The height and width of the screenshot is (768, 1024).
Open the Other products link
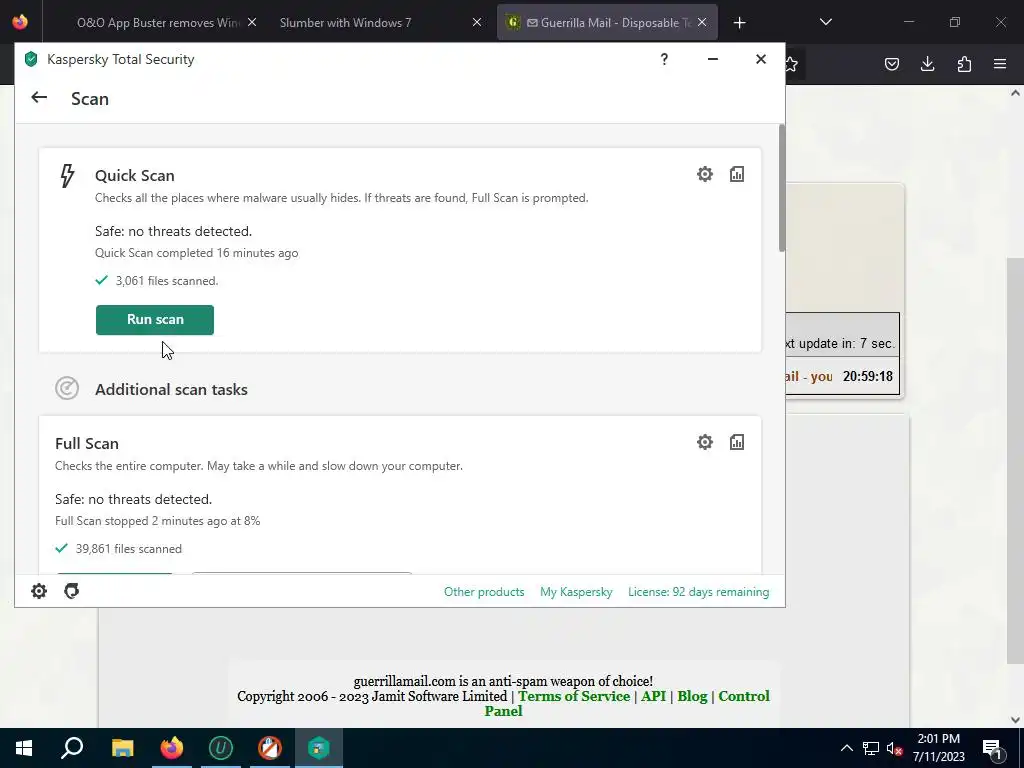[484, 592]
